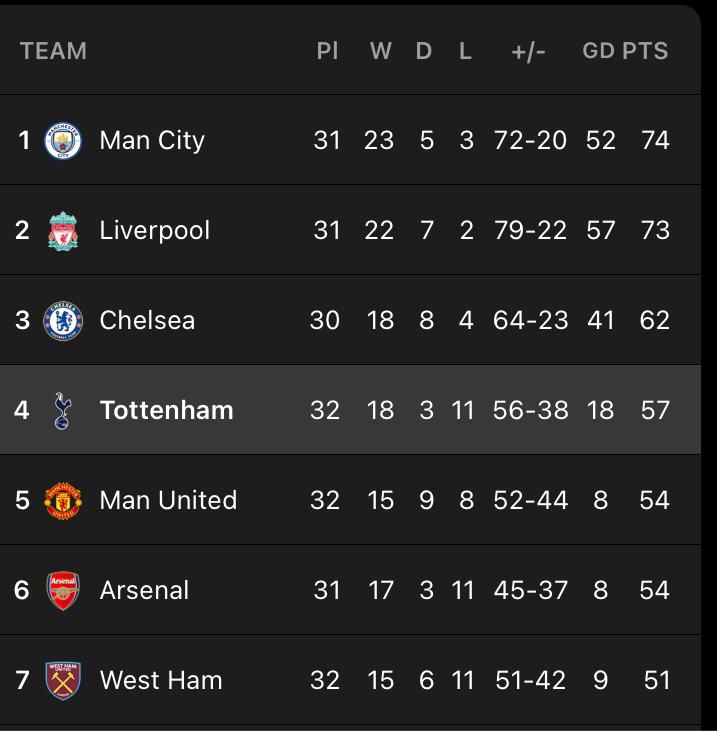The height and width of the screenshot is (731, 717).
Task: Click the W wins column header
Action: pos(380,50)
